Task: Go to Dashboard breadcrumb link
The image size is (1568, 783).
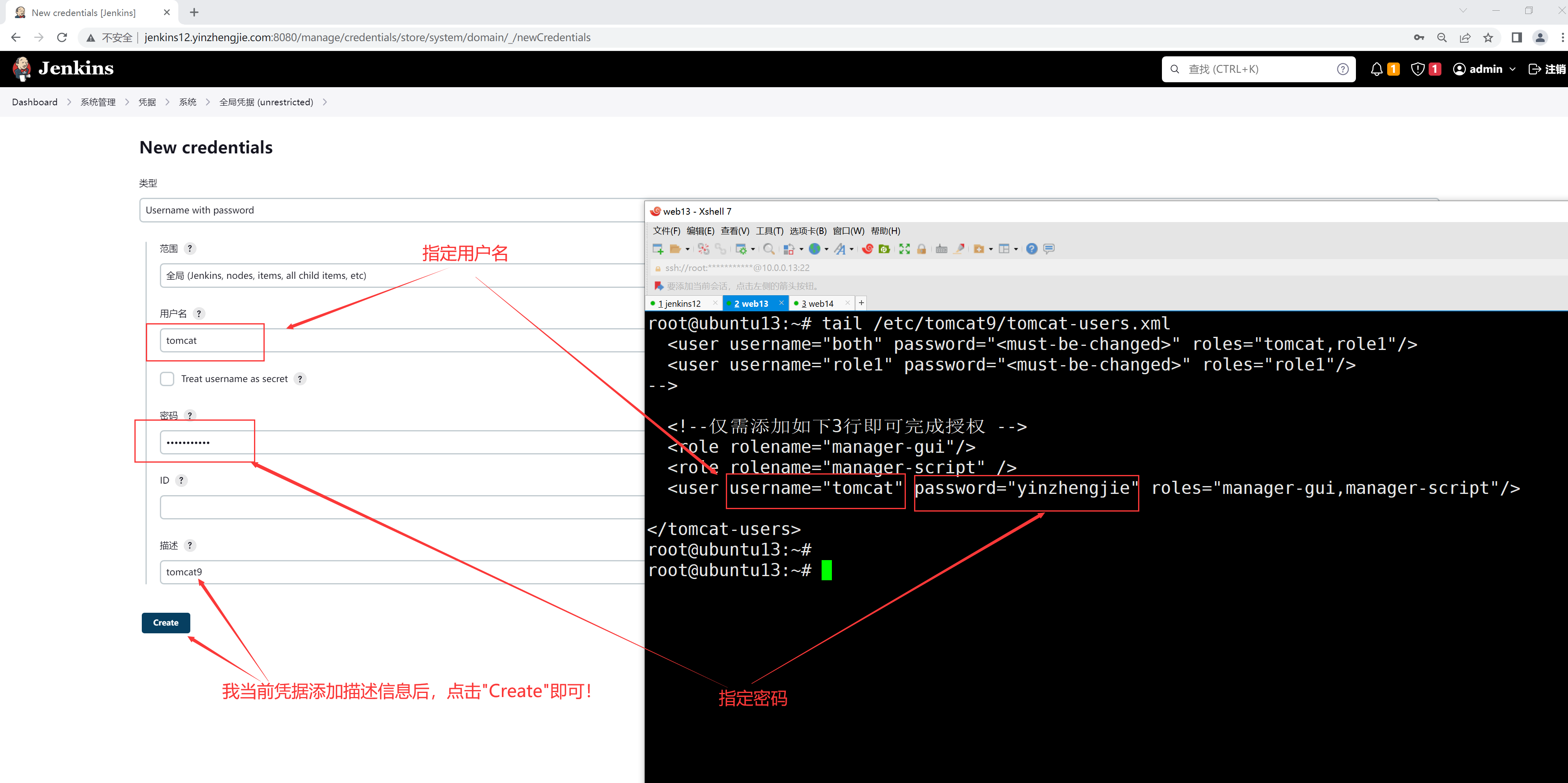Action: (35, 102)
